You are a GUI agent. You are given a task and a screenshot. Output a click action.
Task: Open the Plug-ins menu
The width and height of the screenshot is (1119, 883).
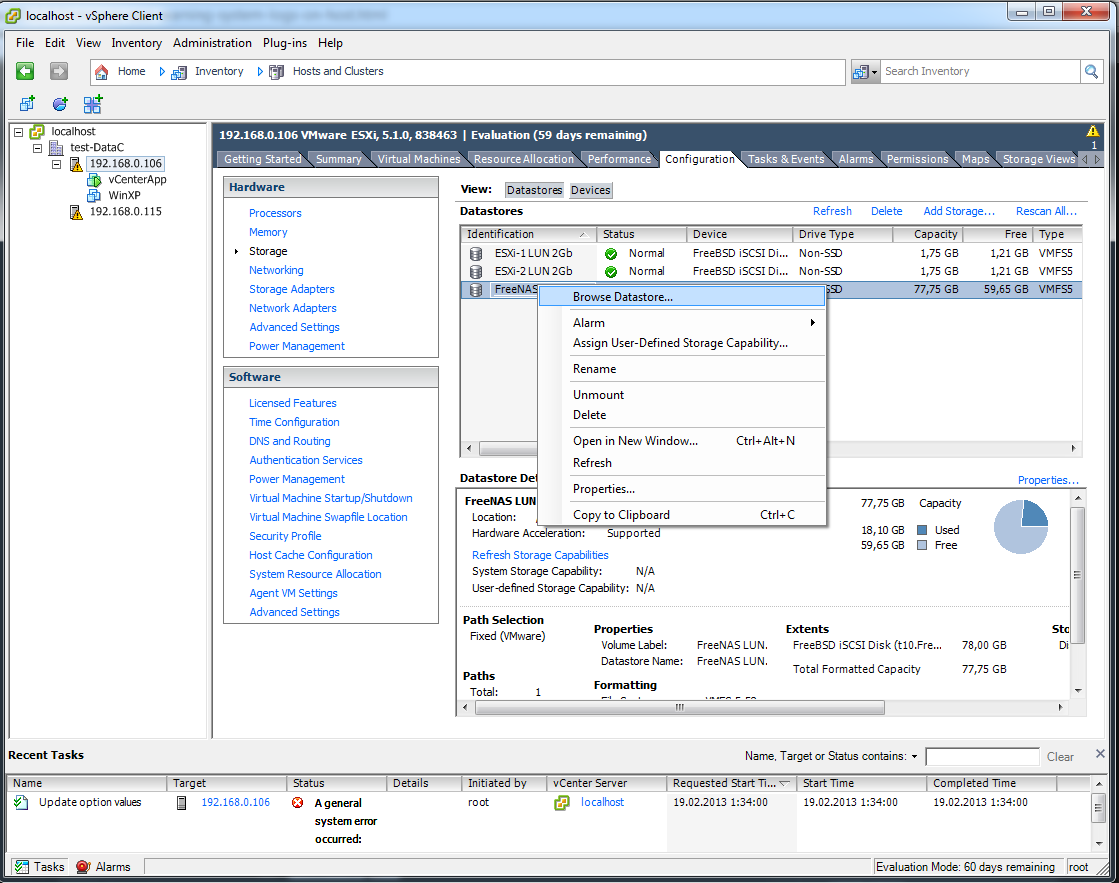[285, 43]
